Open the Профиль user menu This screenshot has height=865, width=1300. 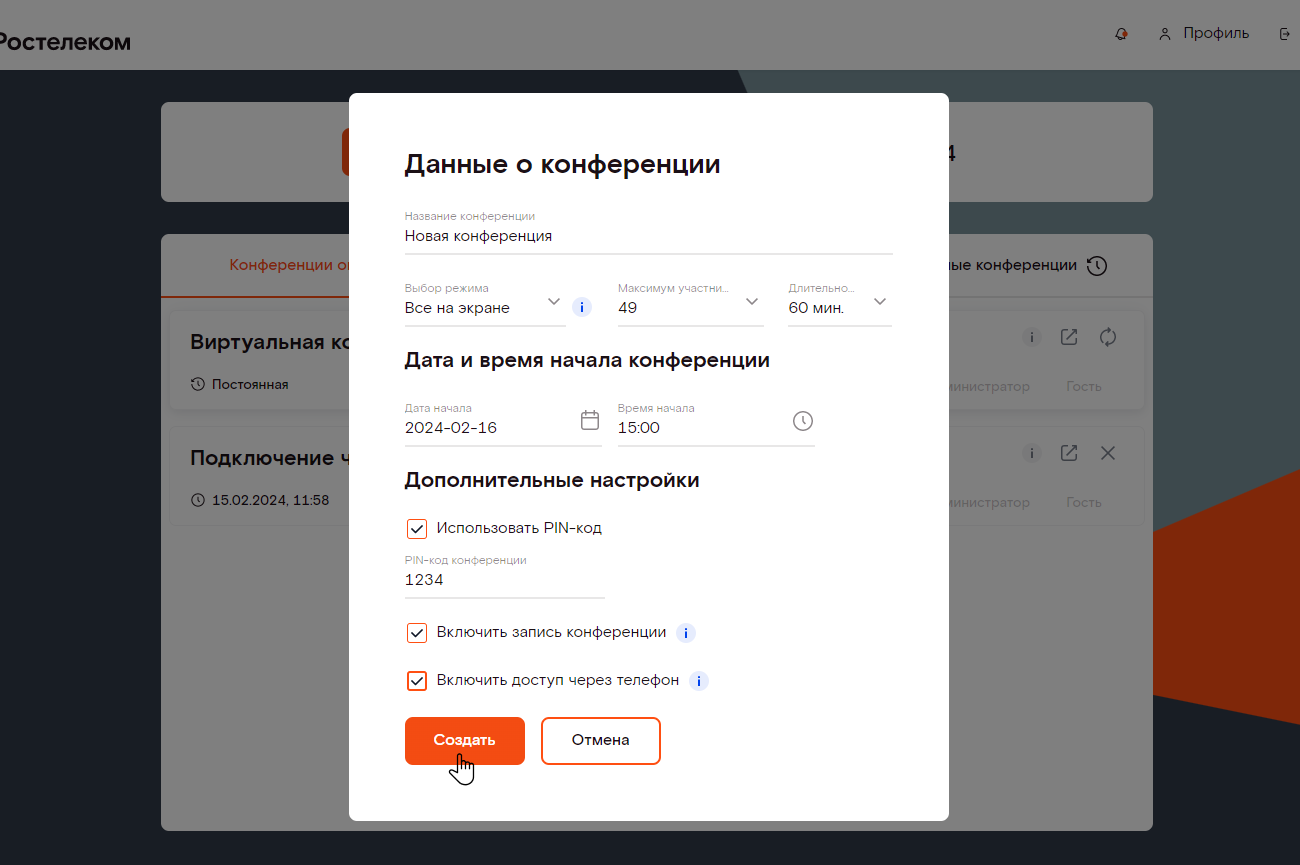coord(1204,34)
